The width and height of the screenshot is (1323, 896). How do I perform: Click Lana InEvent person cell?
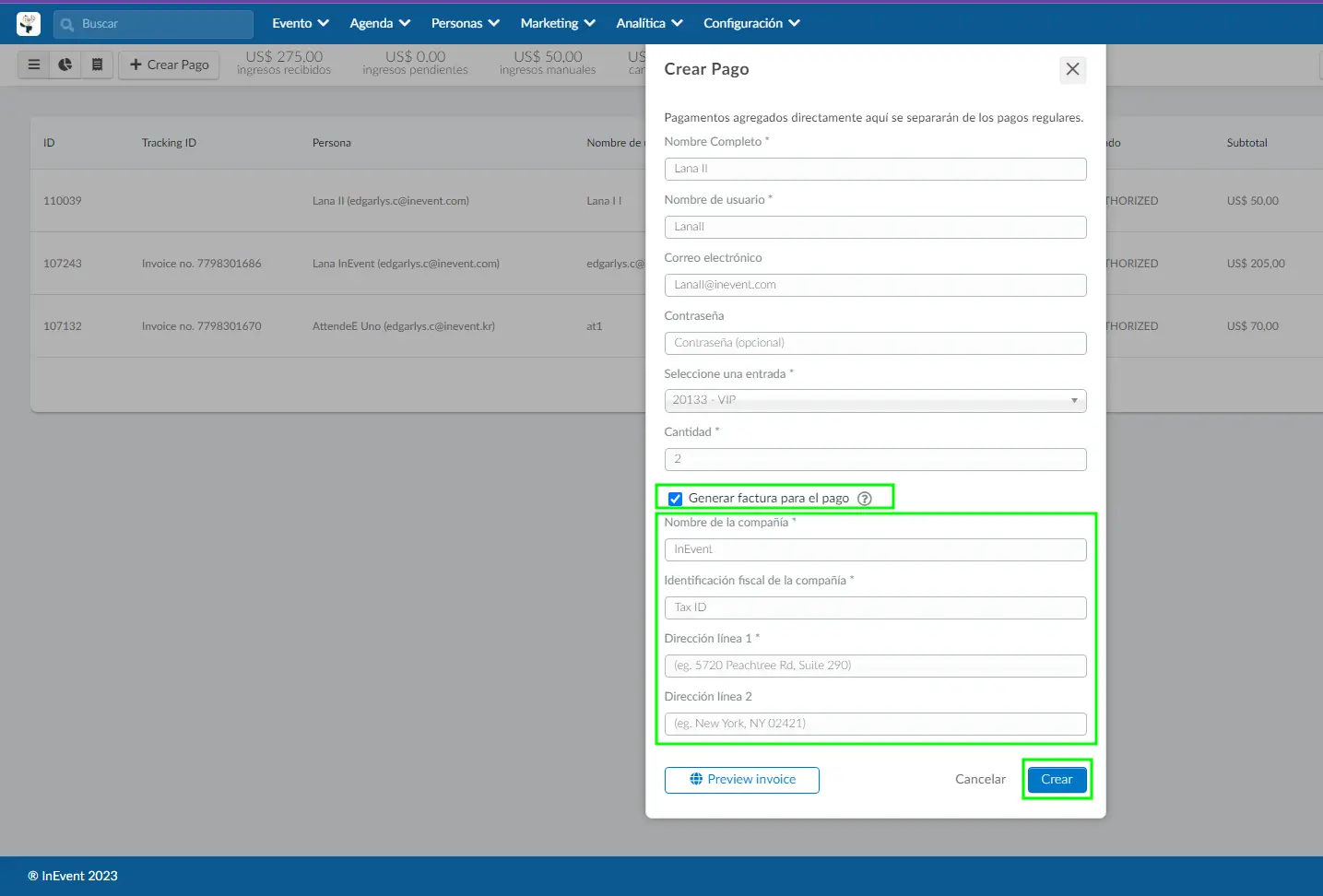[406, 264]
